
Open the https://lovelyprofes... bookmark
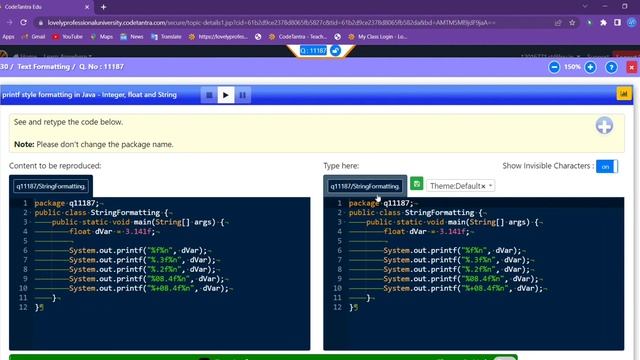pos(218,37)
